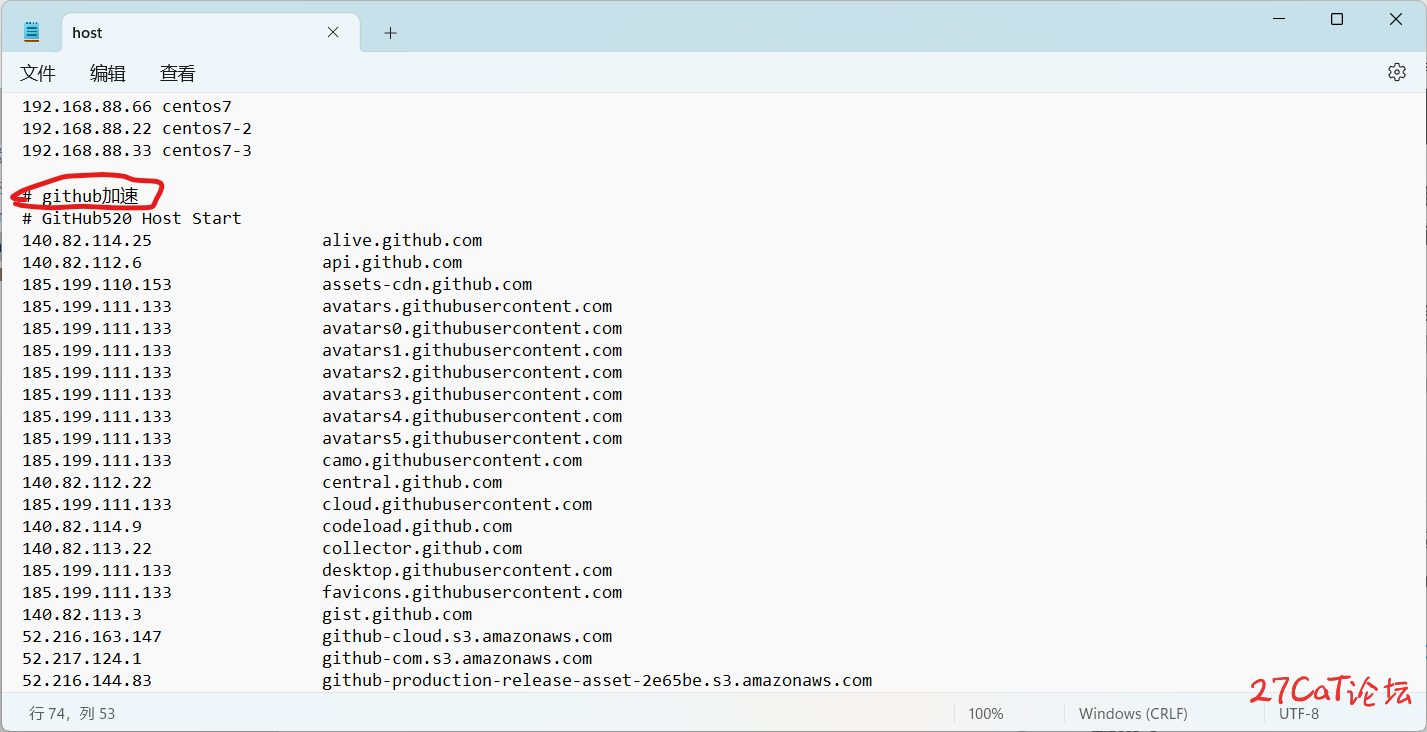
Task: Open the 文件 menu
Action: pyautogui.click(x=38, y=73)
